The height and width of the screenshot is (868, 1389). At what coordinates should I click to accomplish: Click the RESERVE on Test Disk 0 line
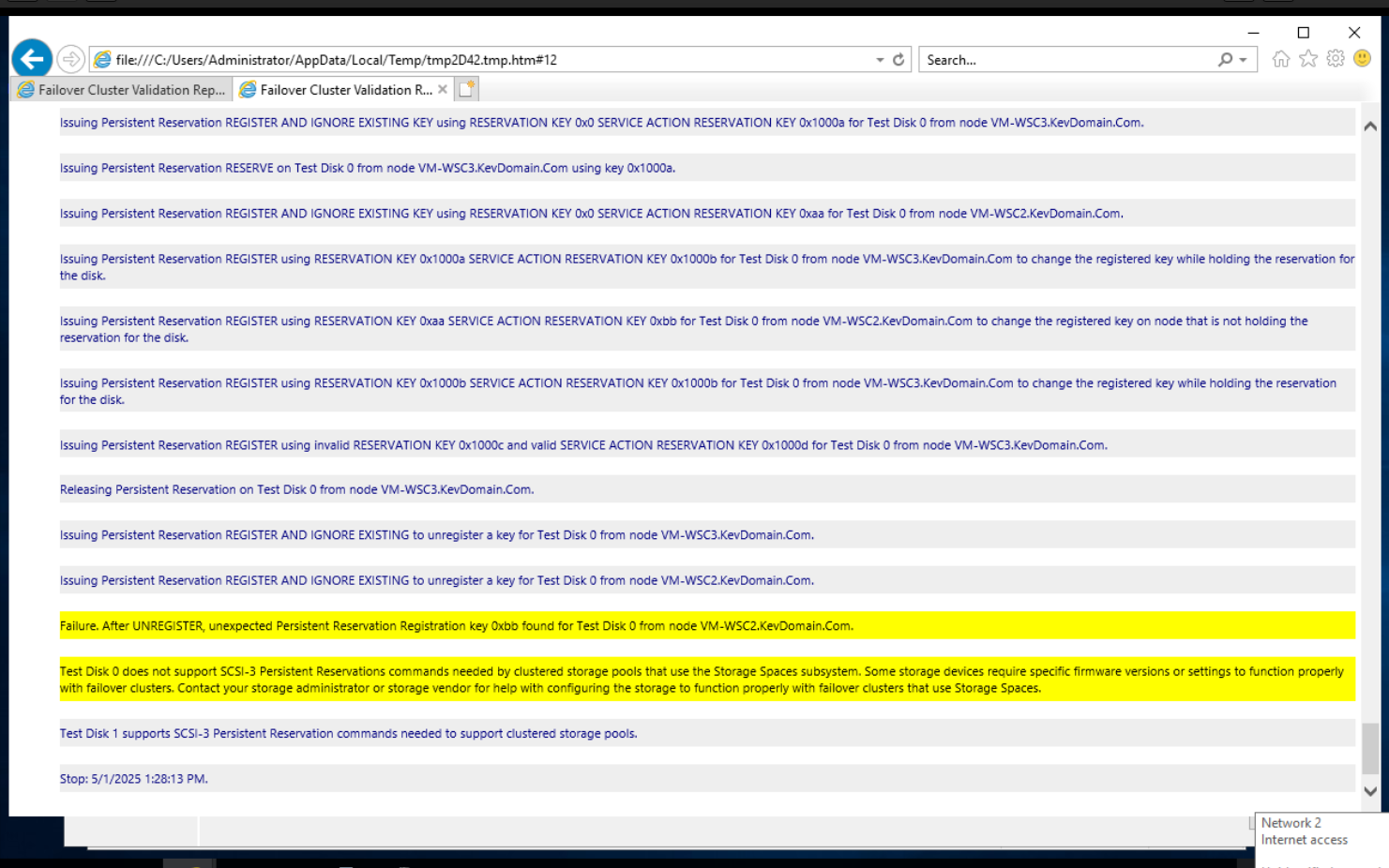707,168
